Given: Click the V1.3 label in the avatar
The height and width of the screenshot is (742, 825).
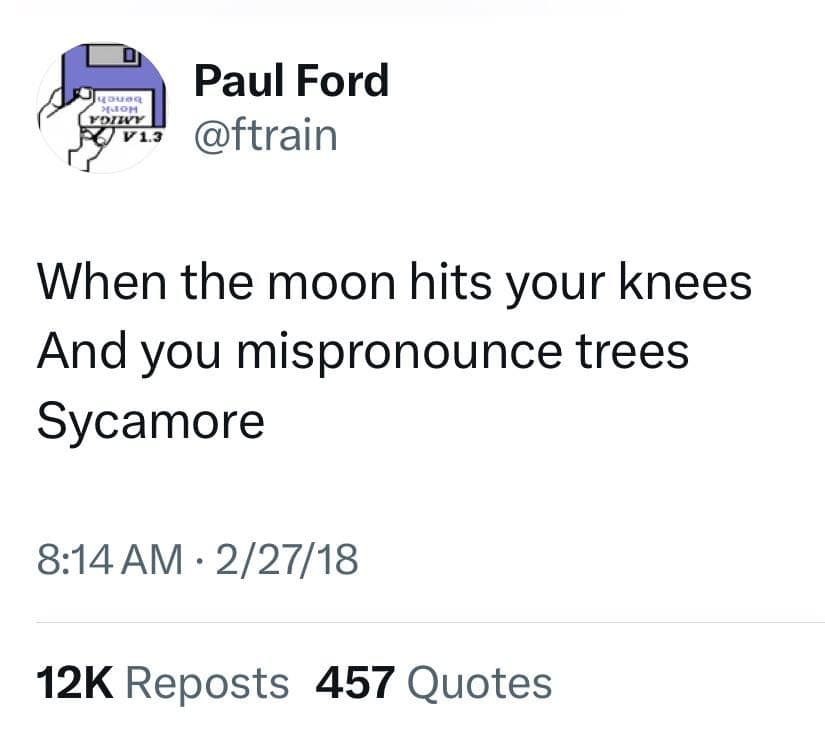Looking at the screenshot, I should point(143,138).
